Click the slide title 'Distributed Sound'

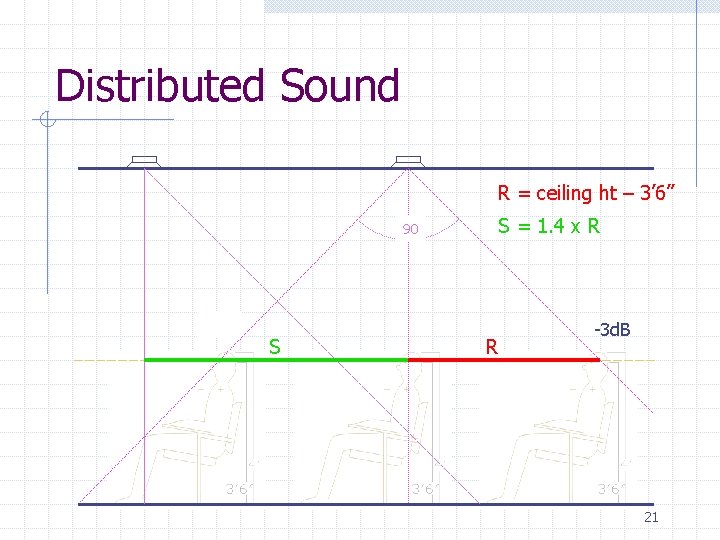(228, 85)
